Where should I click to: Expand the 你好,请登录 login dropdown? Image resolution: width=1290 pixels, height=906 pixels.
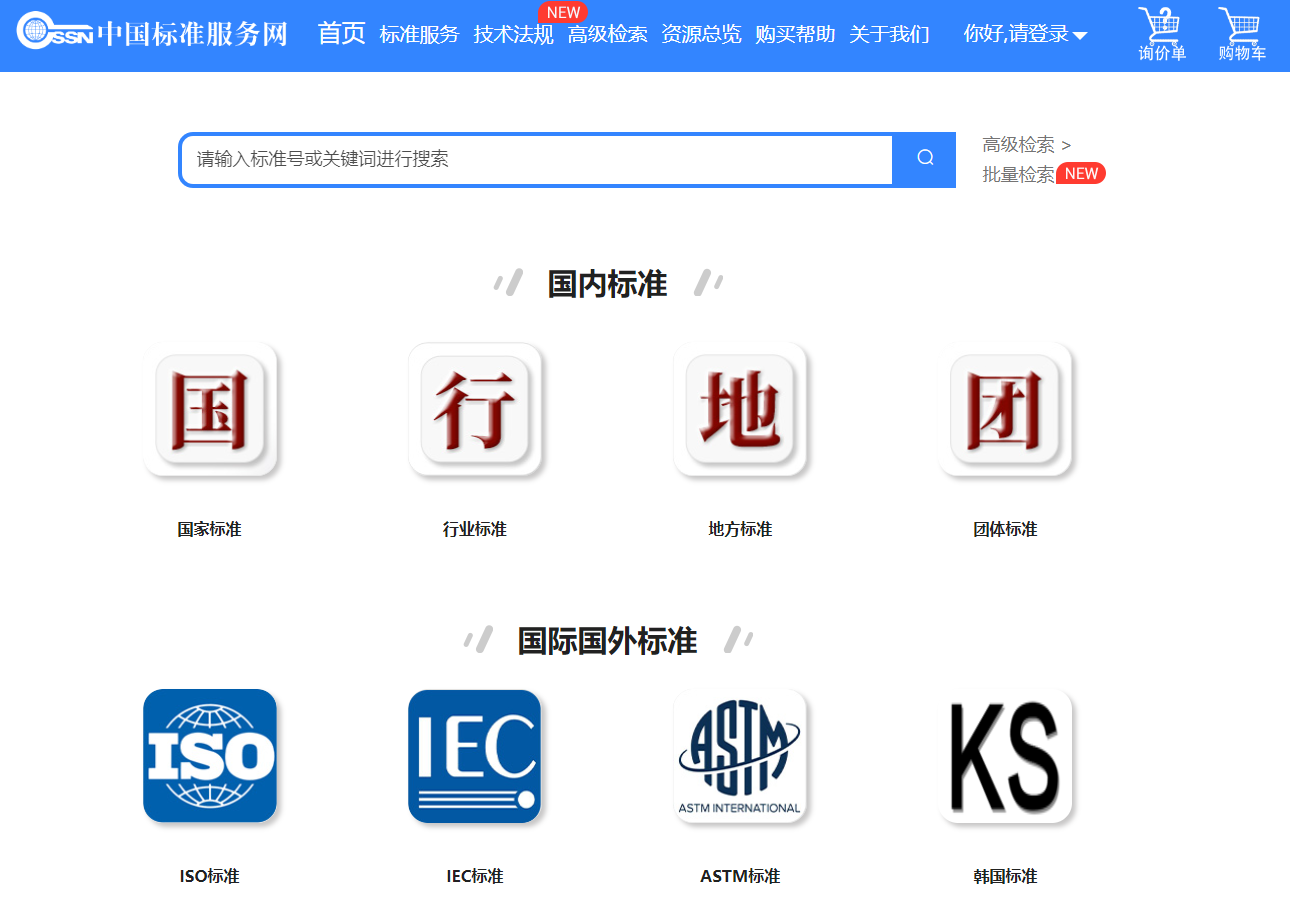1025,34
